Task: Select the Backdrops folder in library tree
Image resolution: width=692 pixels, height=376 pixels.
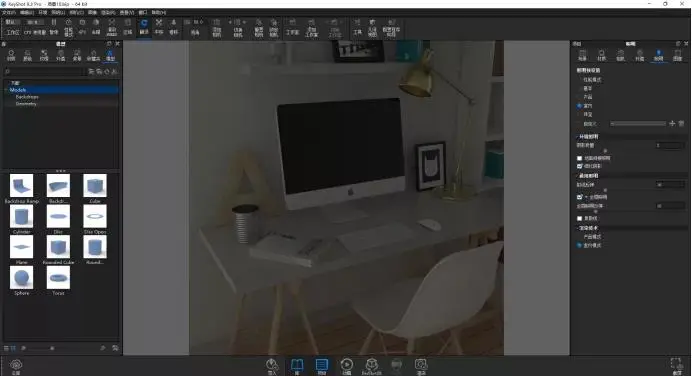Action: (x=27, y=97)
